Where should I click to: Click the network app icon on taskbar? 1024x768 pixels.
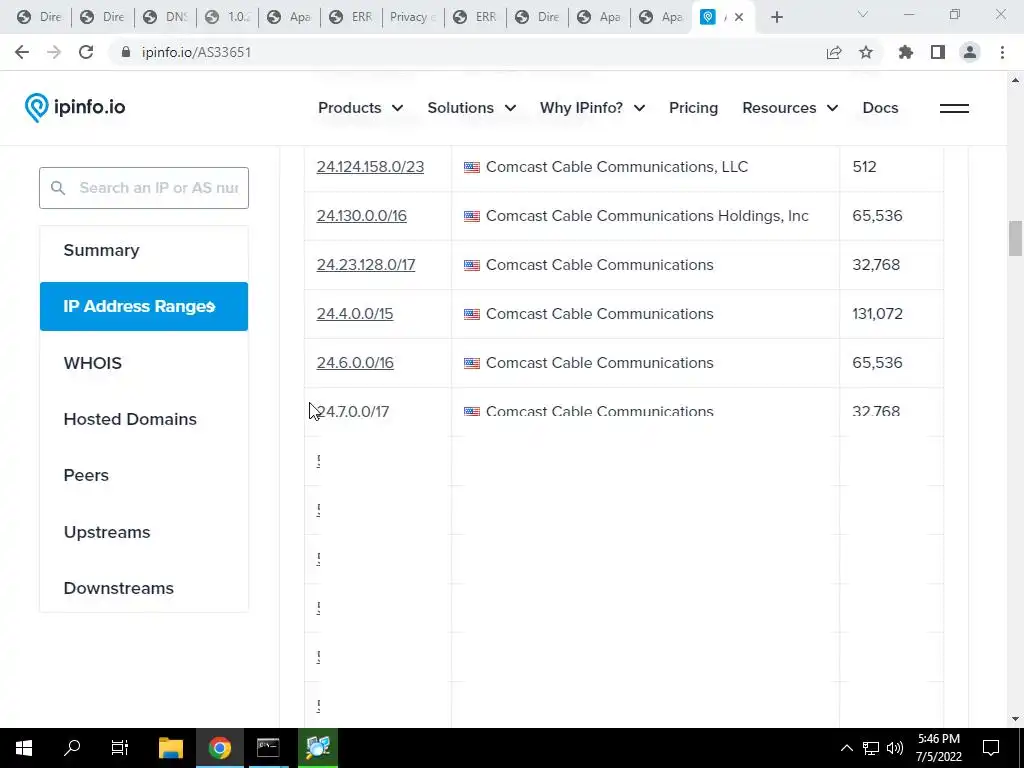(x=318, y=748)
